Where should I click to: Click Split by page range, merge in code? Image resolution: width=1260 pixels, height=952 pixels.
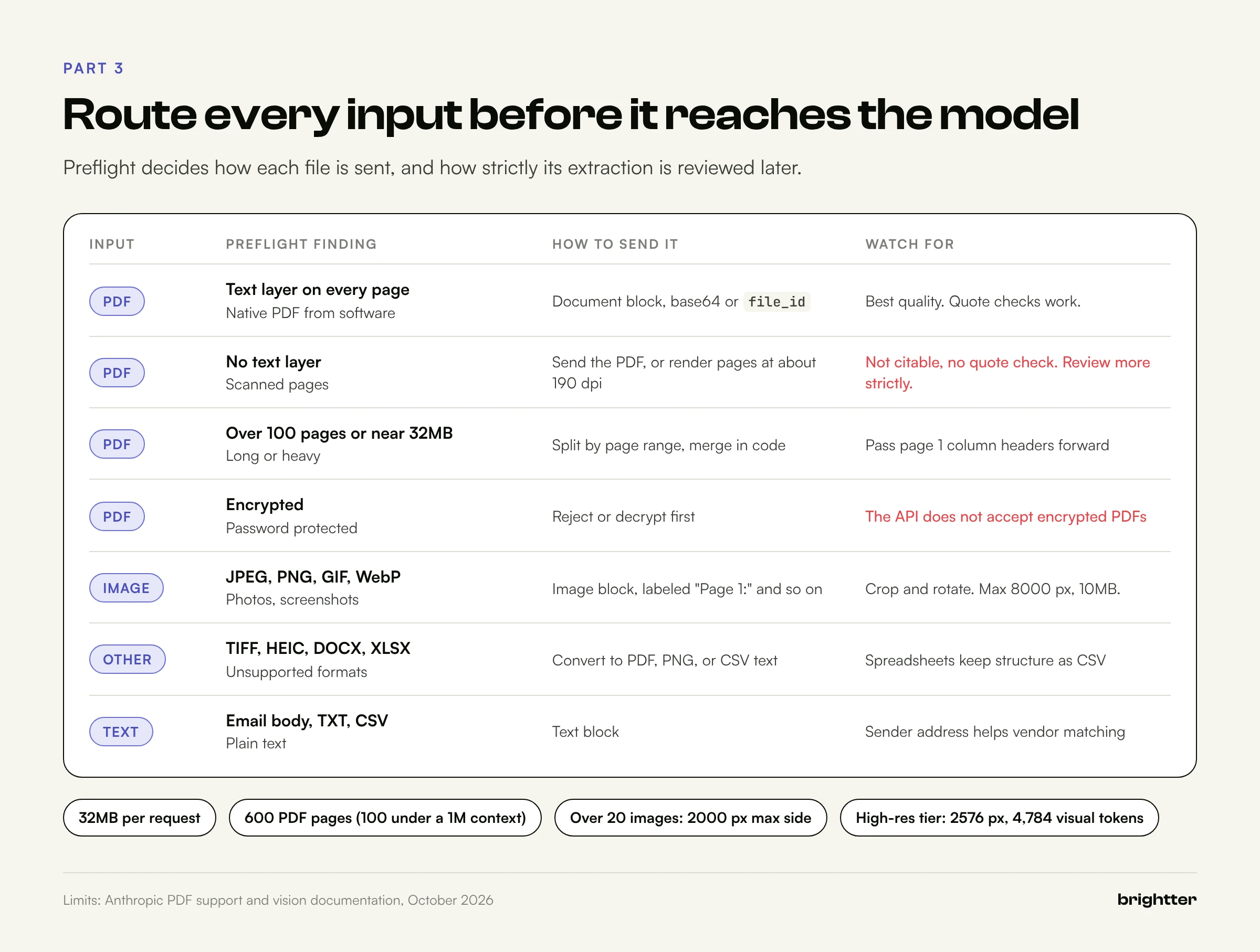(x=669, y=445)
